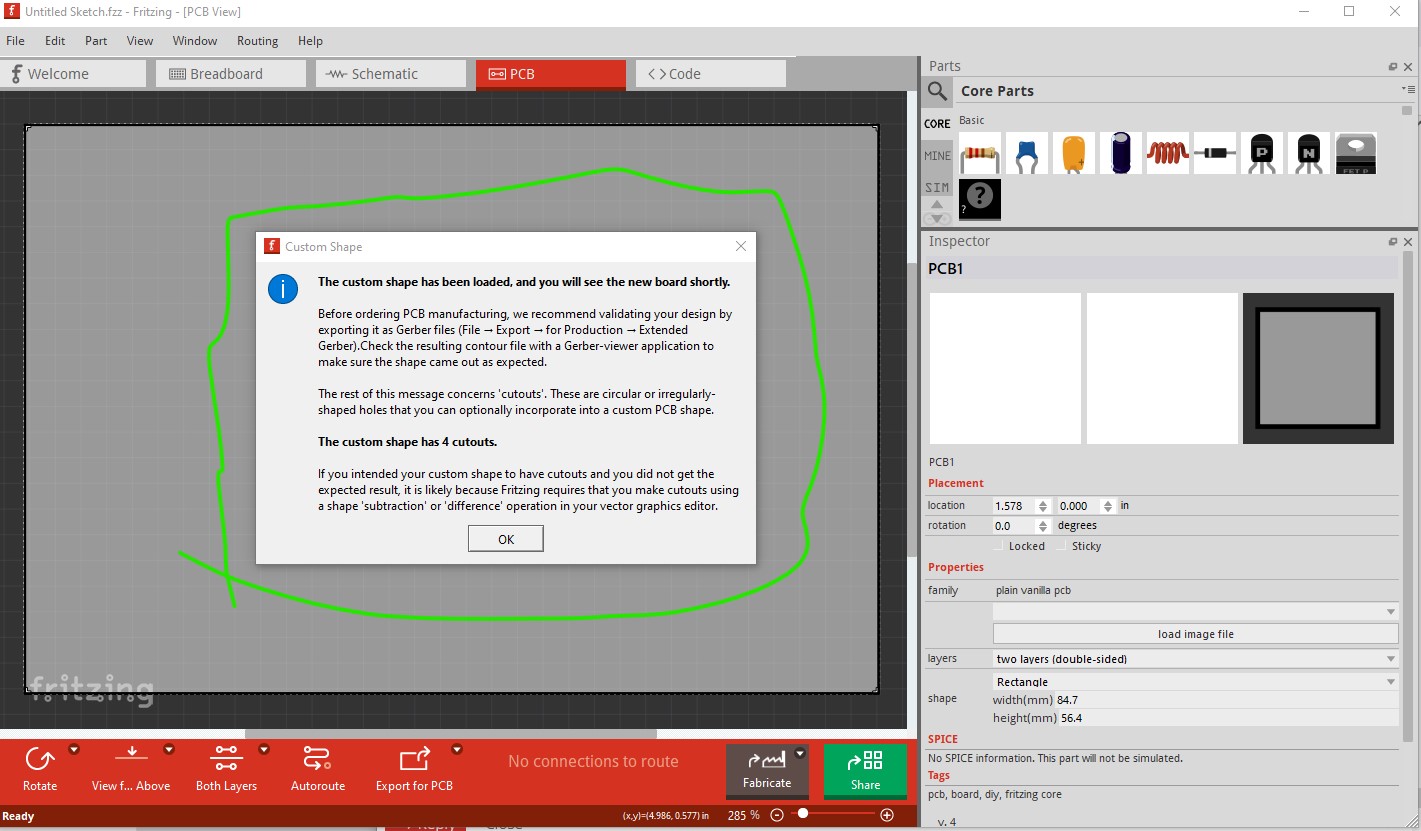Click the Fabricate button icon
The height and width of the screenshot is (831, 1421).
pyautogui.click(x=766, y=762)
